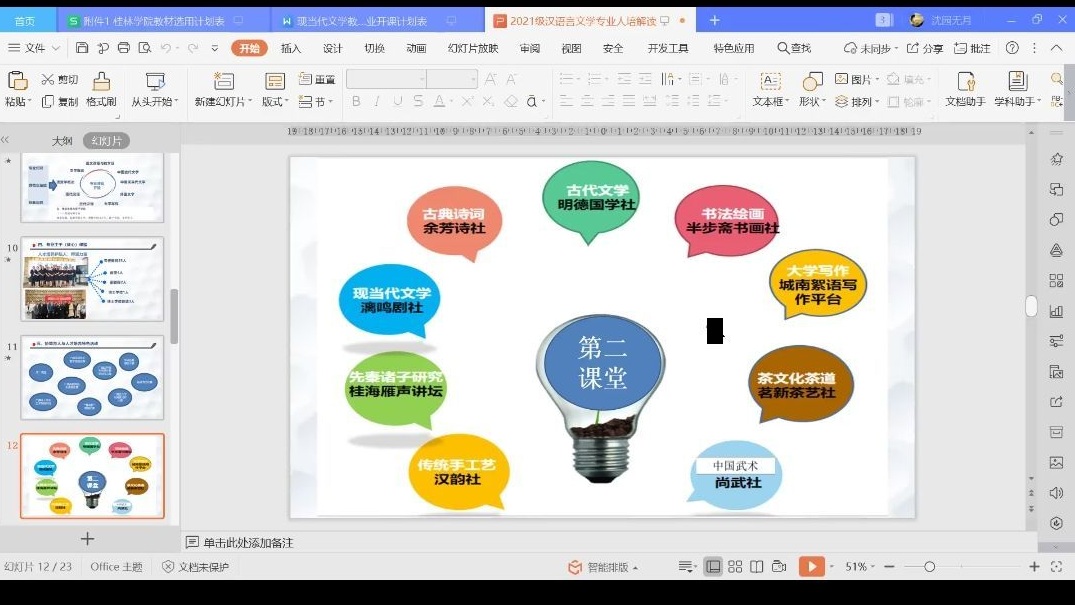The height and width of the screenshot is (605, 1075).
Task: Click the Print icon in quick toolbar
Action: tap(123, 48)
